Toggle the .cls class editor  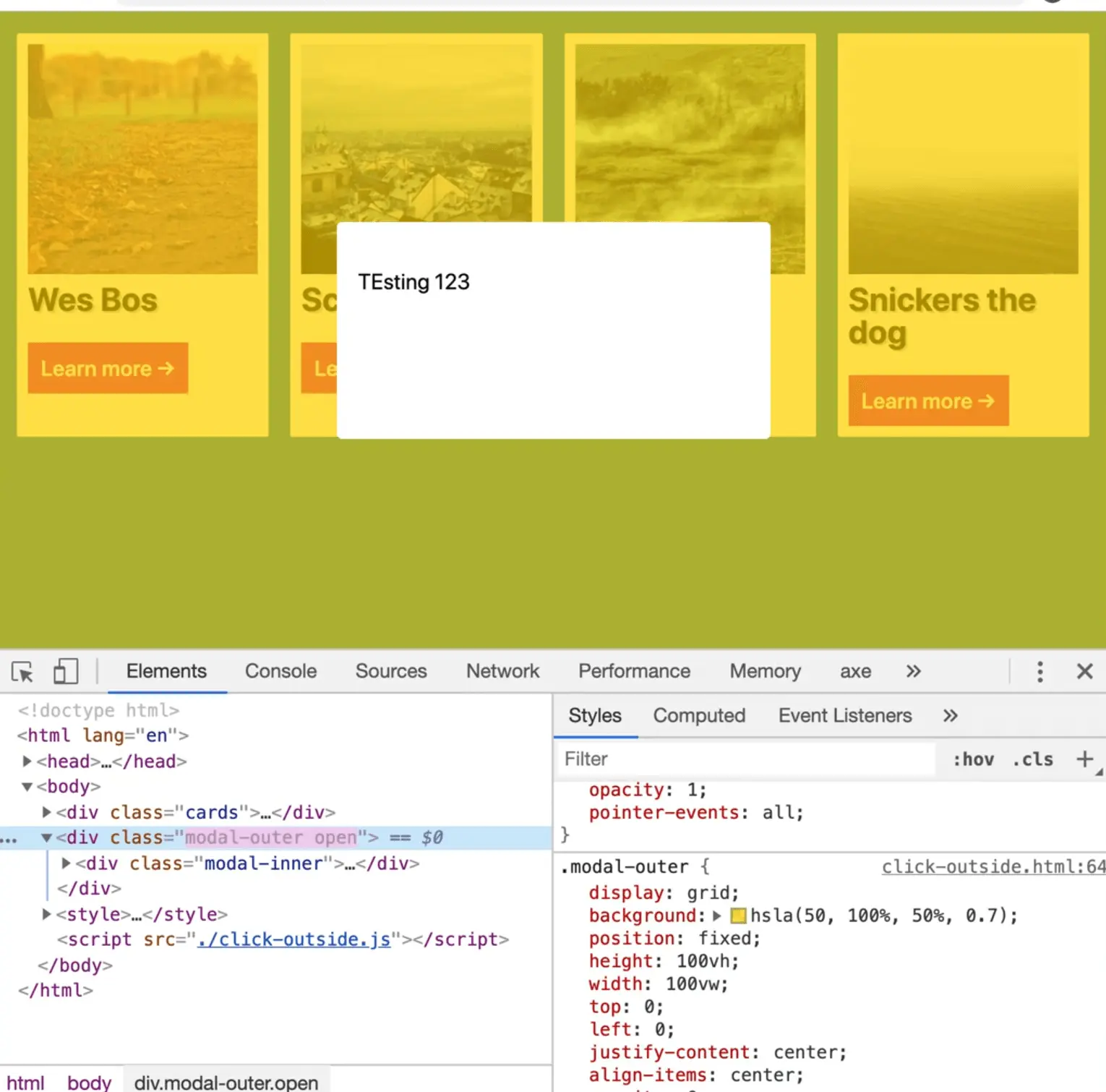coord(1033,759)
